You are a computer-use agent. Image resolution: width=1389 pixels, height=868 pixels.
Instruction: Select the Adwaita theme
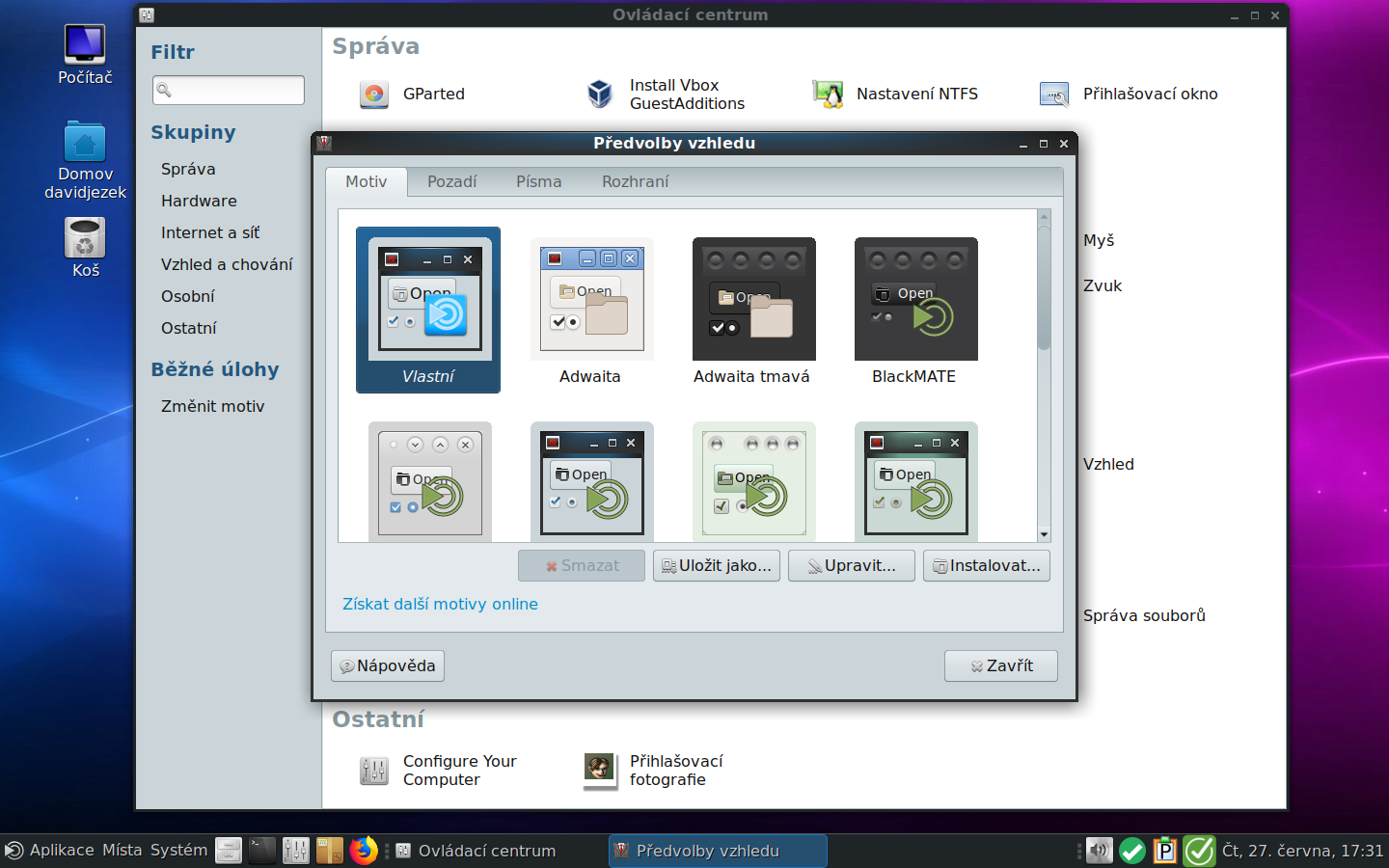[x=590, y=310]
